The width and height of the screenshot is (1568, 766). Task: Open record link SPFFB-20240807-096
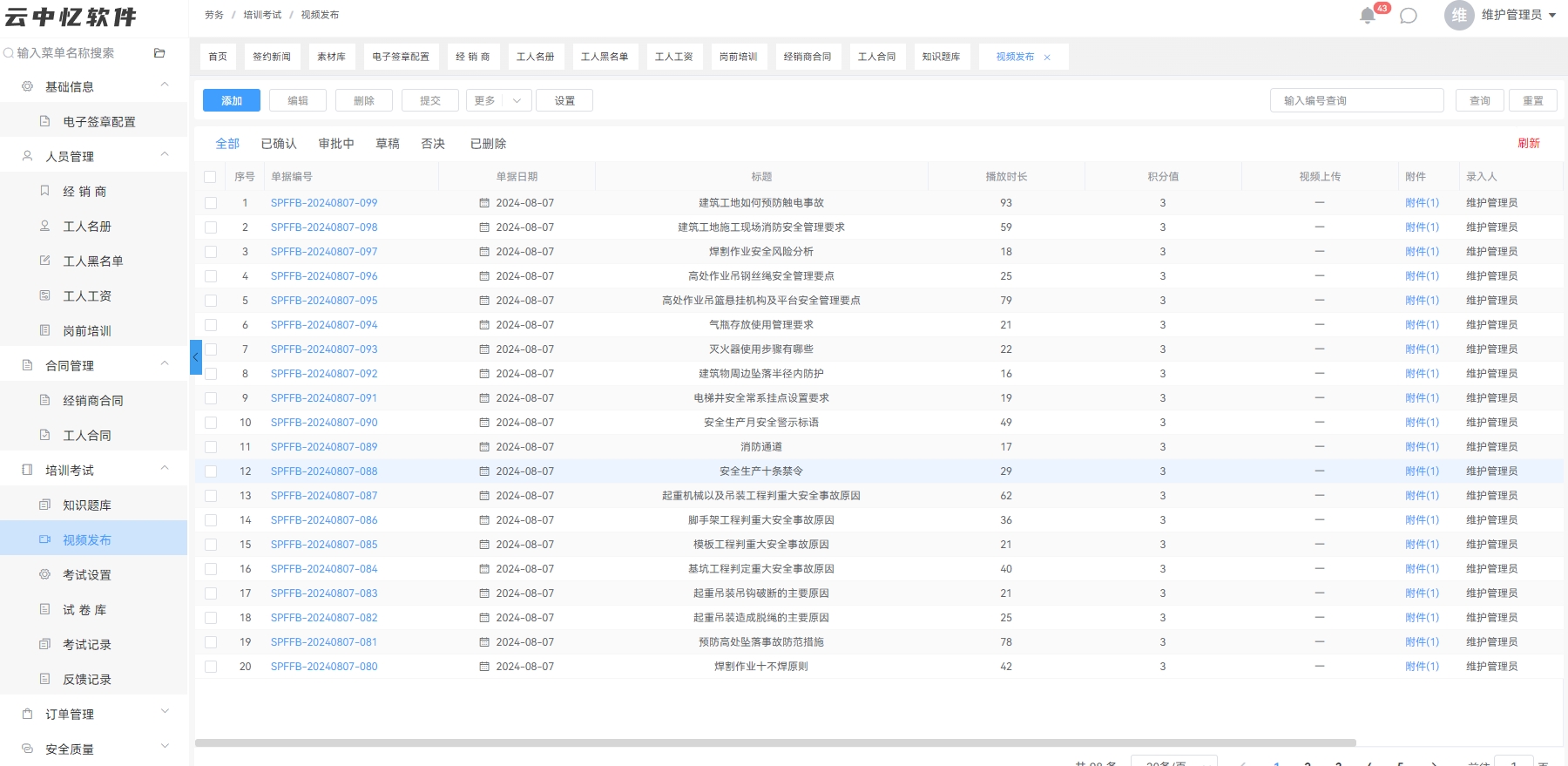(x=324, y=276)
